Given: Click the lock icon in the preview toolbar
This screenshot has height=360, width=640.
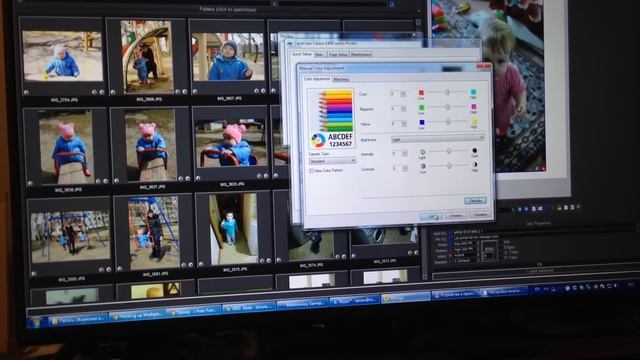Looking at the screenshot, I should pos(560,208).
